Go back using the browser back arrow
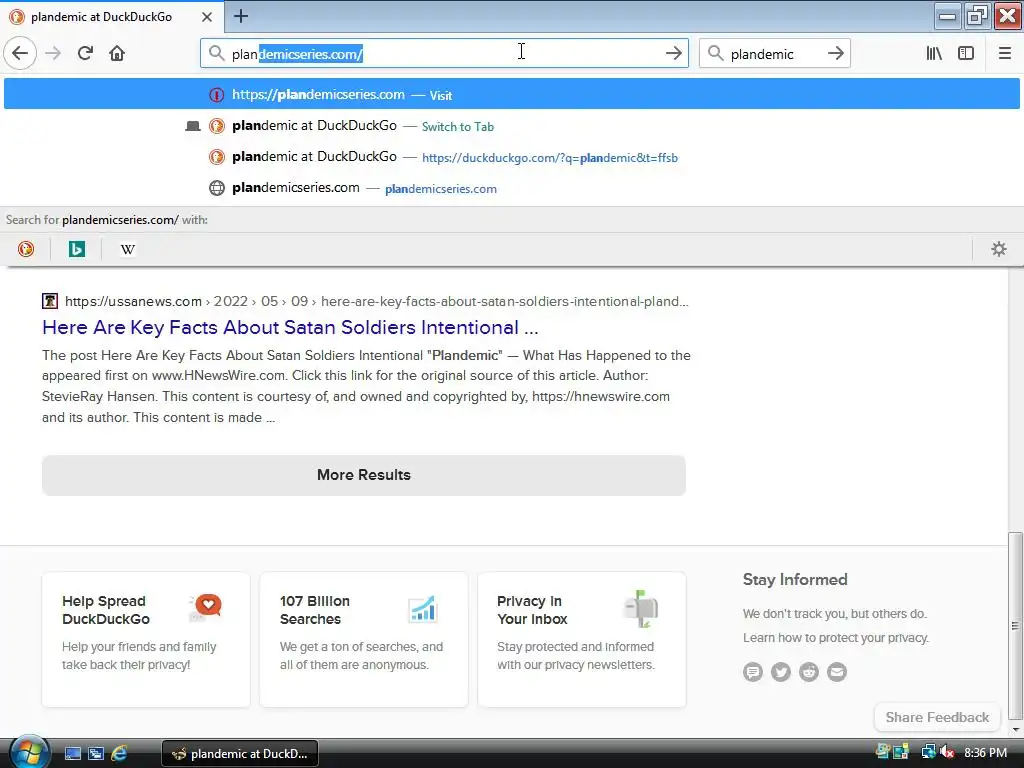 click(x=20, y=53)
